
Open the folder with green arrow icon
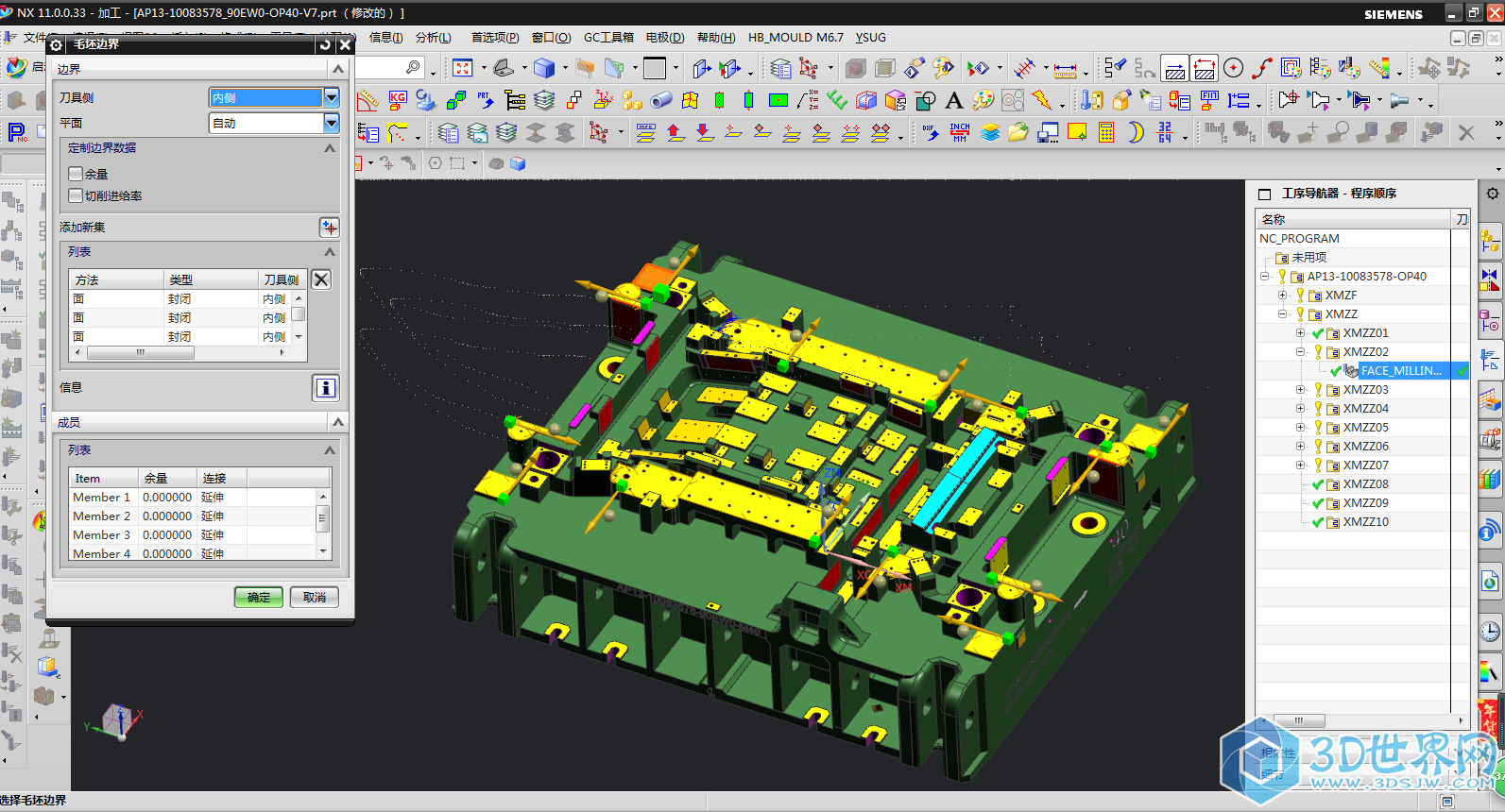(x=1018, y=133)
